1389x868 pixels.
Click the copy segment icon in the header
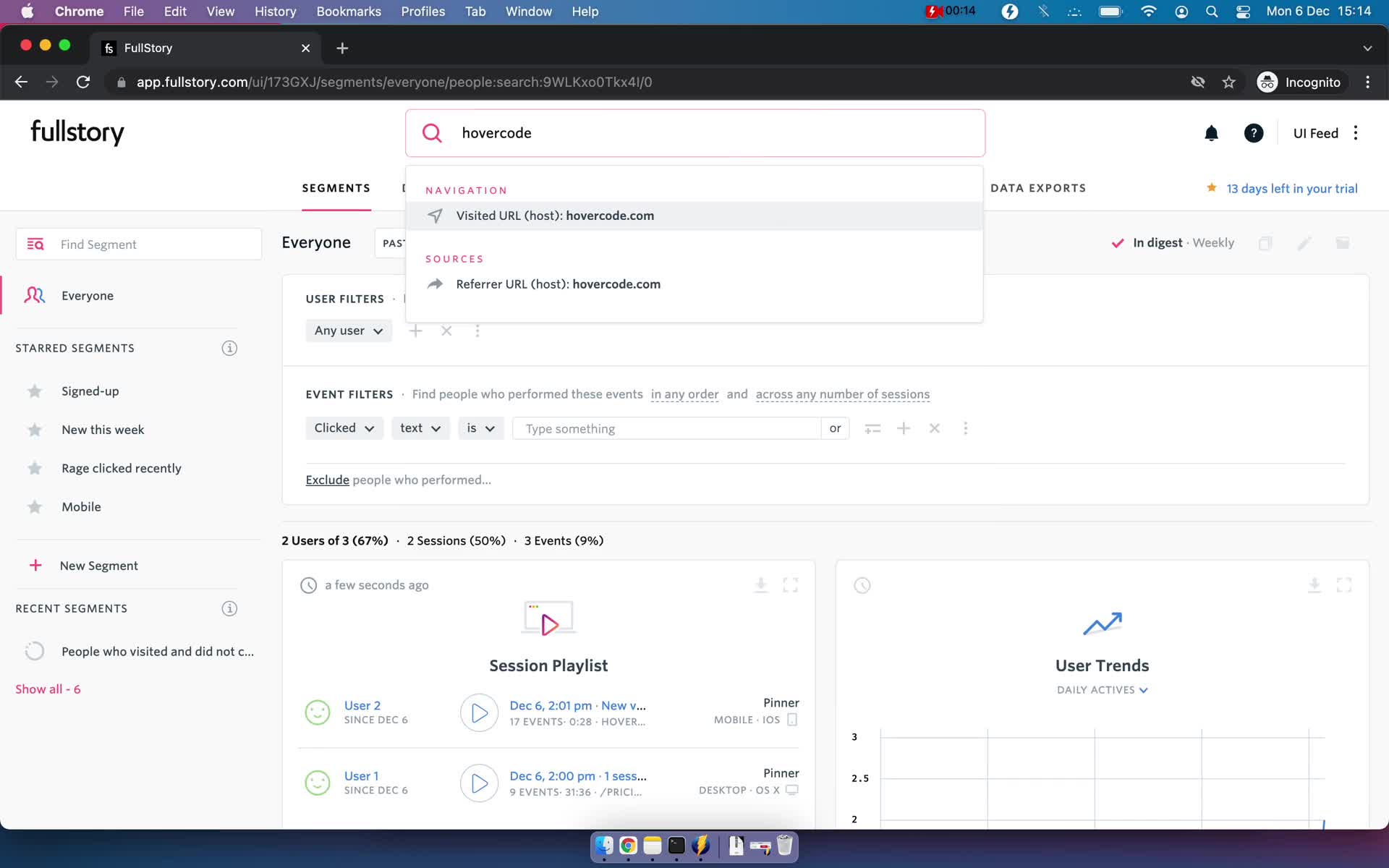click(x=1265, y=243)
